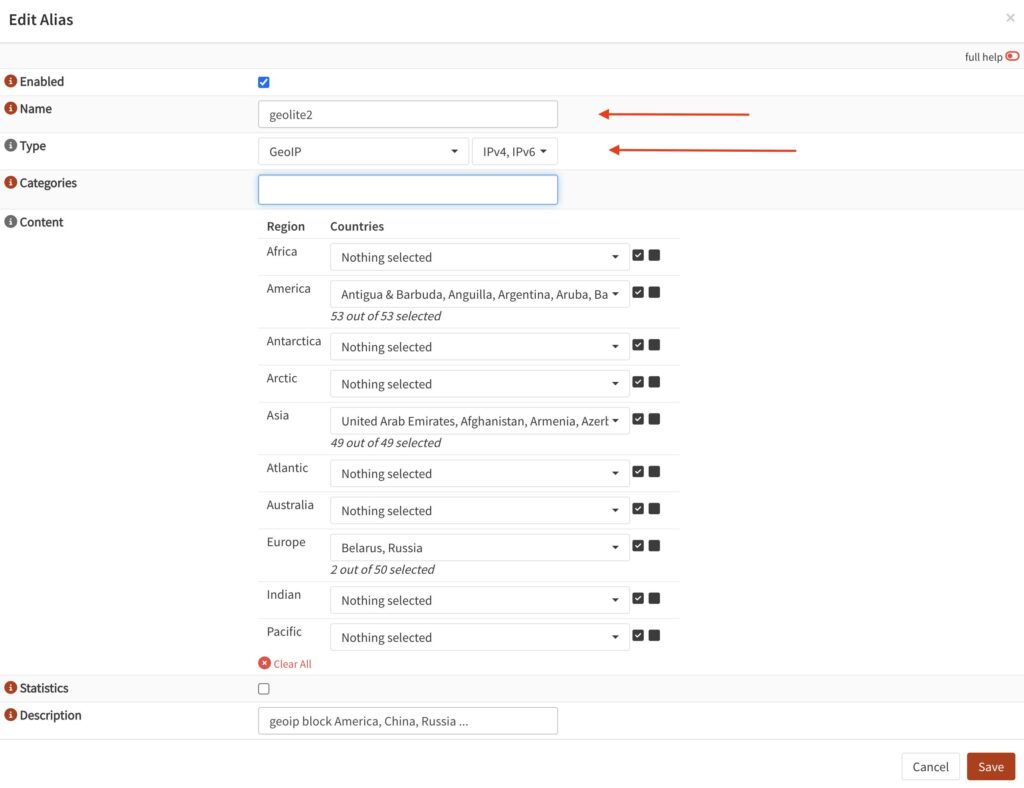Click the info icon beside Statistics
Screen dimensions: 1024x788
click(x=10, y=687)
